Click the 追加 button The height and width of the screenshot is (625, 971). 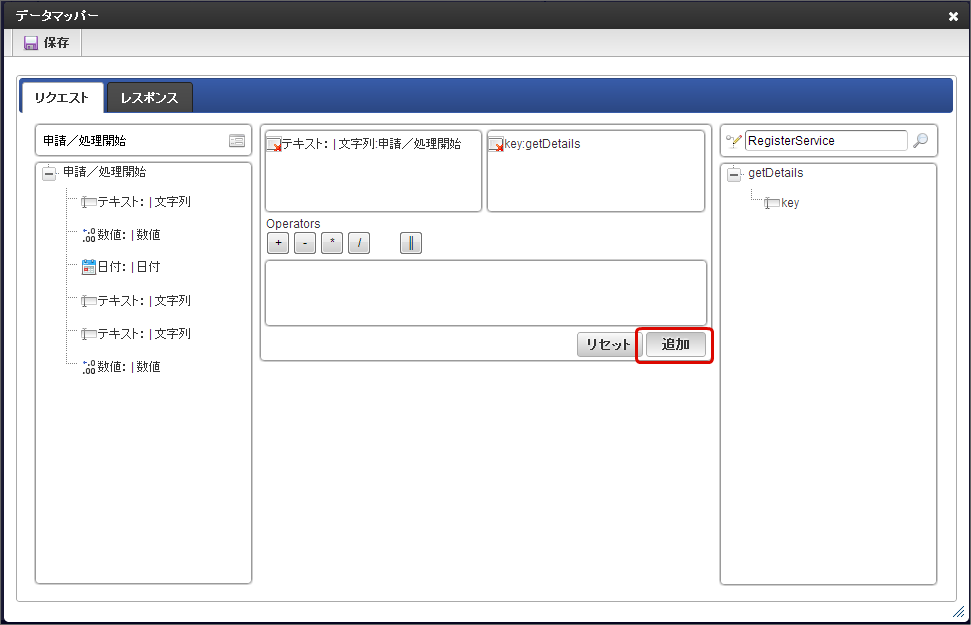[x=676, y=344]
